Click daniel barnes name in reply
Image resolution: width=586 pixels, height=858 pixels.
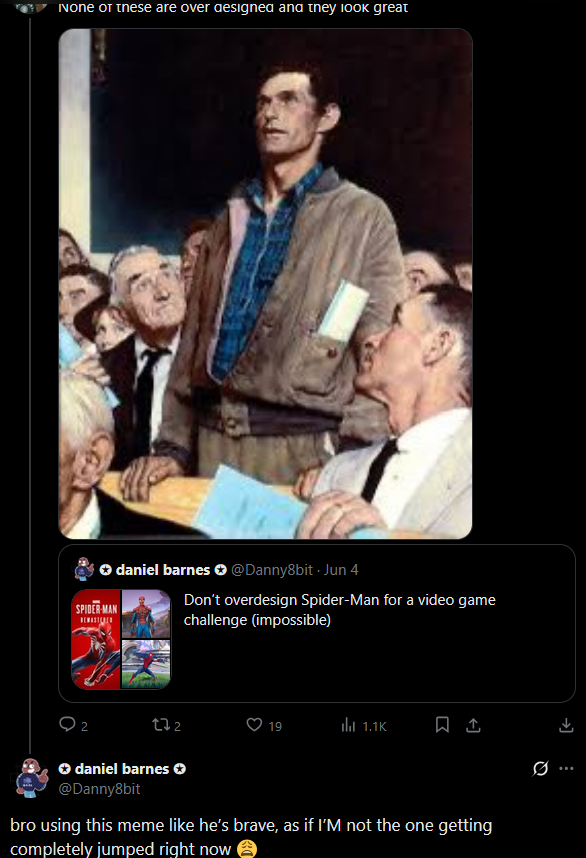(x=122, y=769)
